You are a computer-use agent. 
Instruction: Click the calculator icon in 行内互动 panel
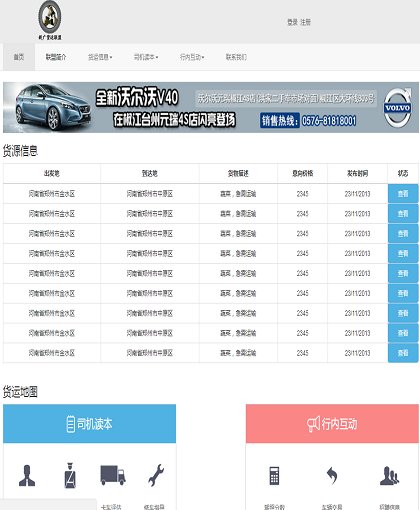[274, 476]
